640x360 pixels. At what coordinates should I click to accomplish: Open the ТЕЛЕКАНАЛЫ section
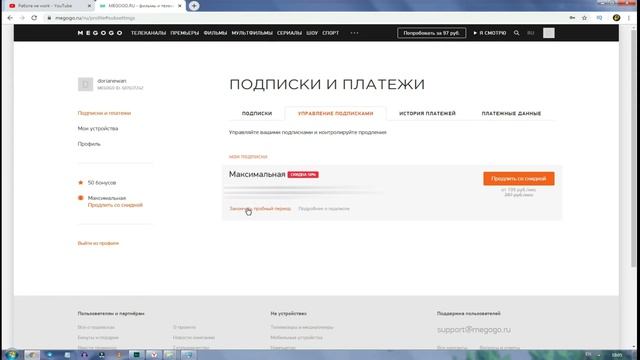149,33
